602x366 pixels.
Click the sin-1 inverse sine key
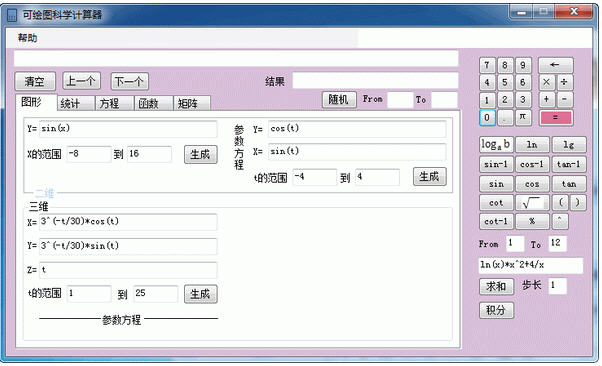point(496,164)
